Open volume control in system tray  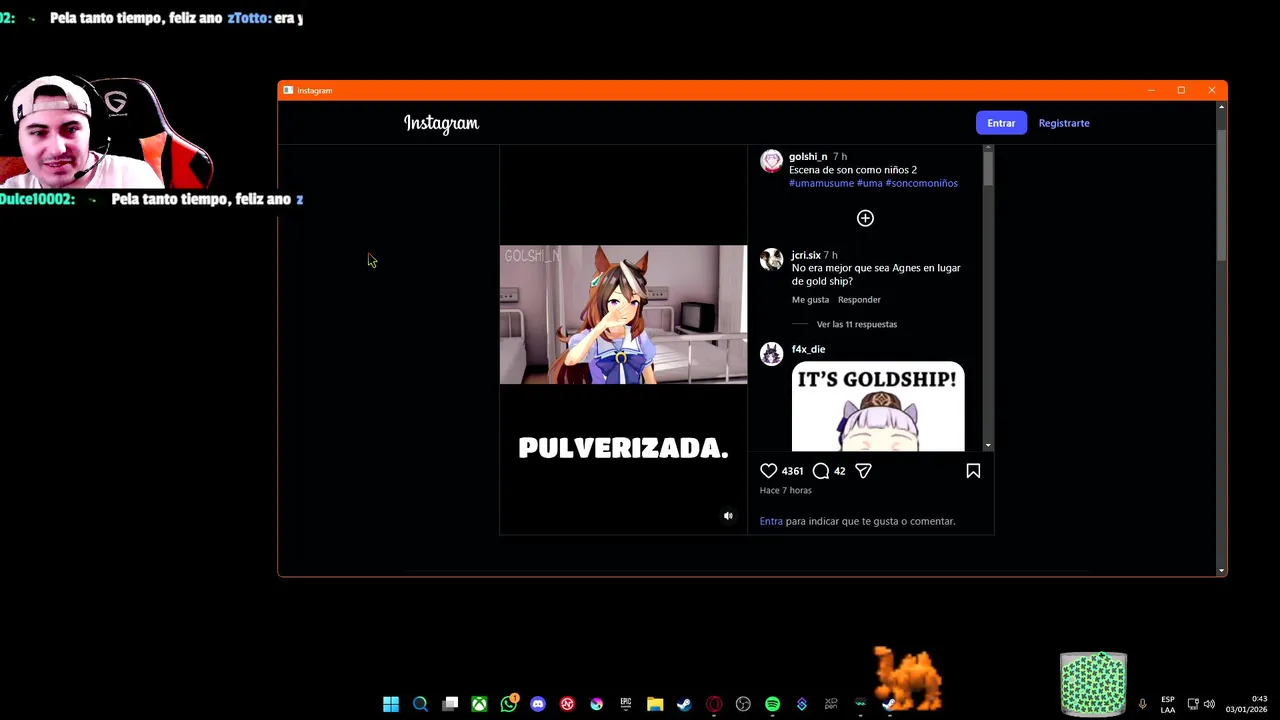click(x=1209, y=704)
